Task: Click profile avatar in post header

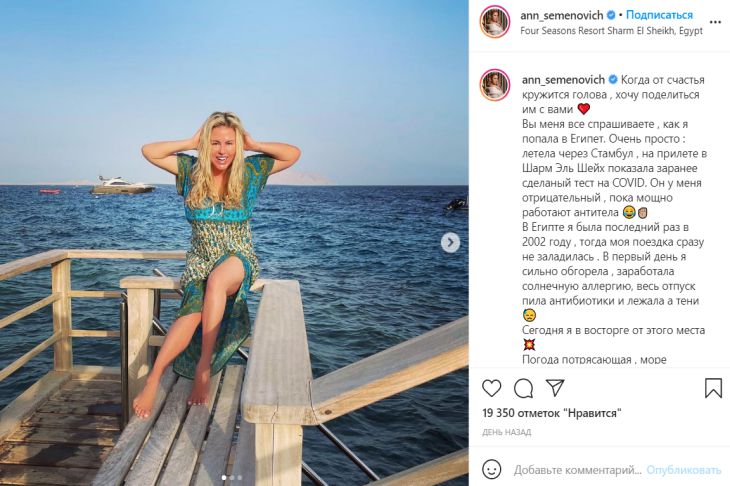Action: point(494,22)
